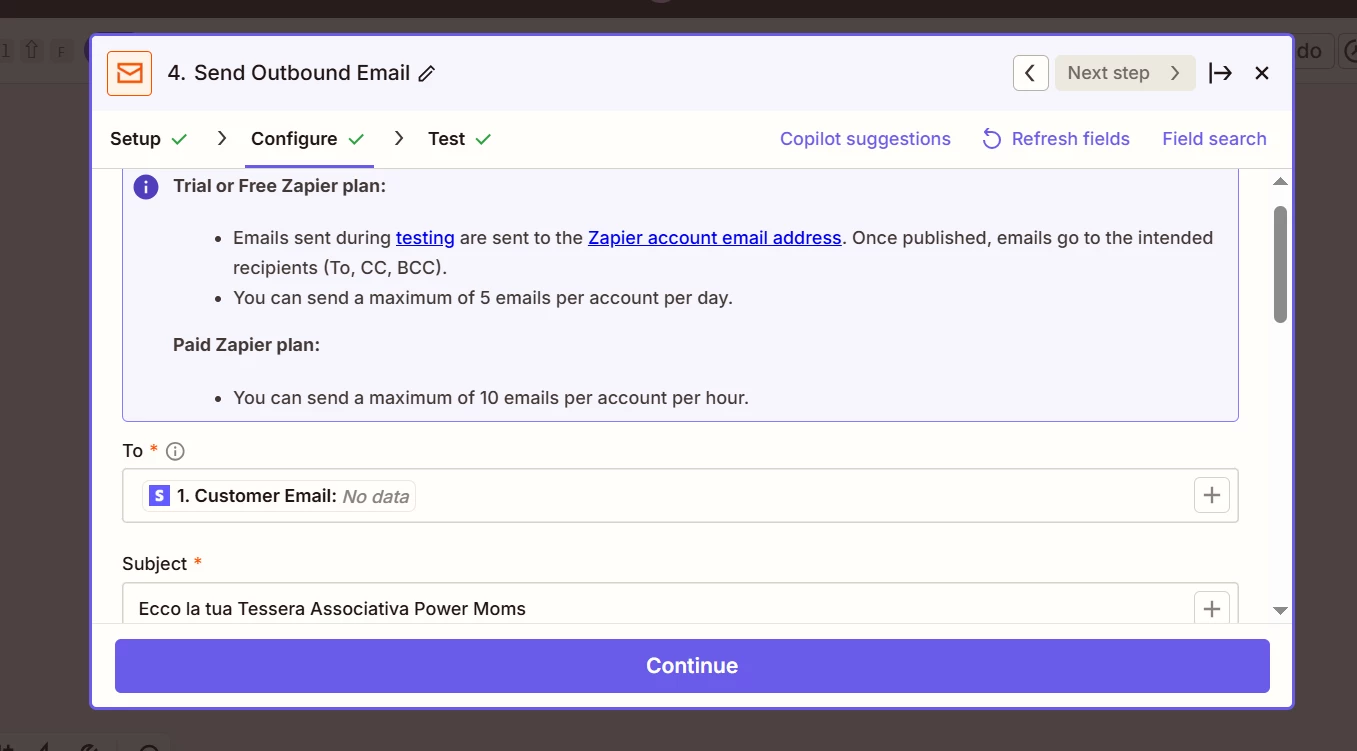Open Copilot suggestions

865,139
